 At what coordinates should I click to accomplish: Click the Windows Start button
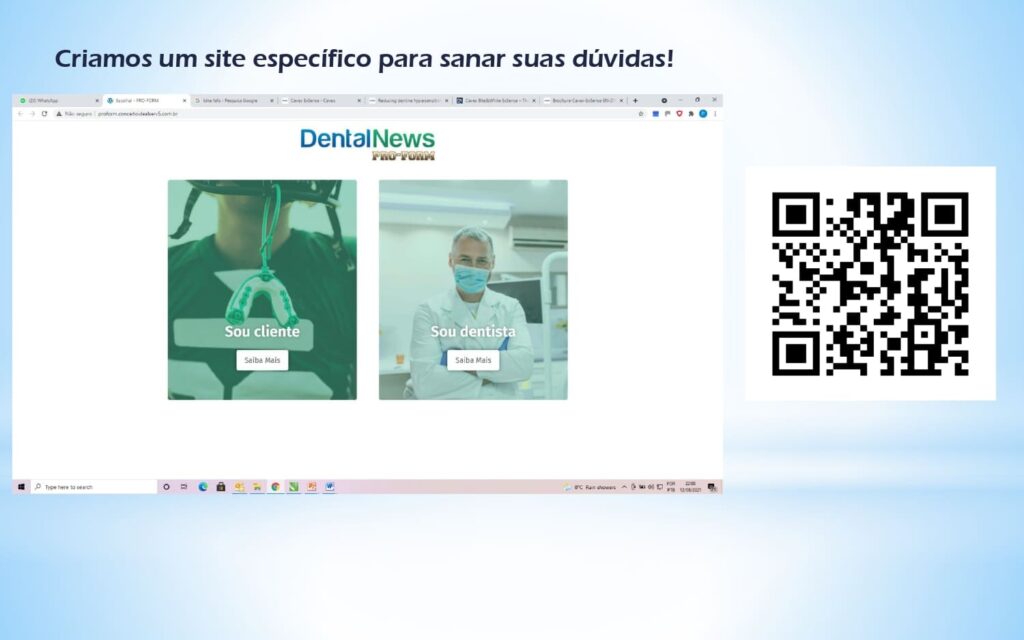(x=21, y=487)
